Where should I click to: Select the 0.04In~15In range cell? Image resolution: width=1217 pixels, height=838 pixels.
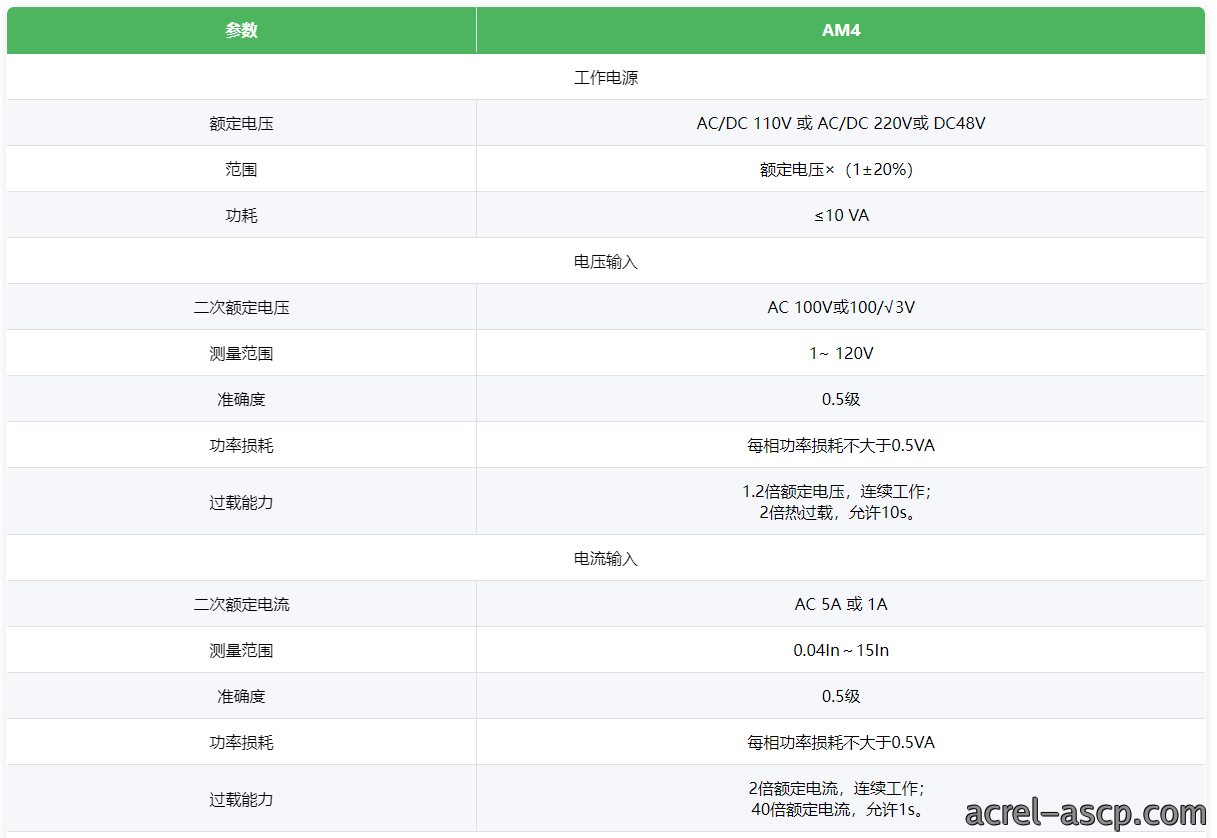(x=841, y=650)
